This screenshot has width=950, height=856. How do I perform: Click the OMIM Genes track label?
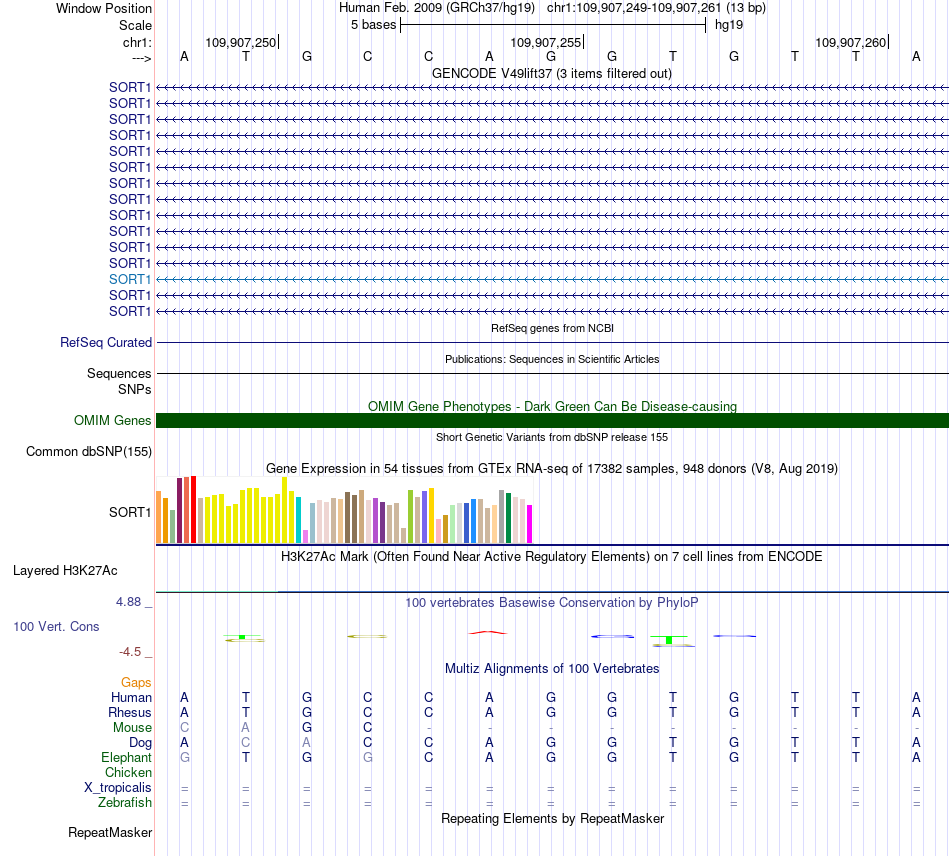click(x=113, y=420)
